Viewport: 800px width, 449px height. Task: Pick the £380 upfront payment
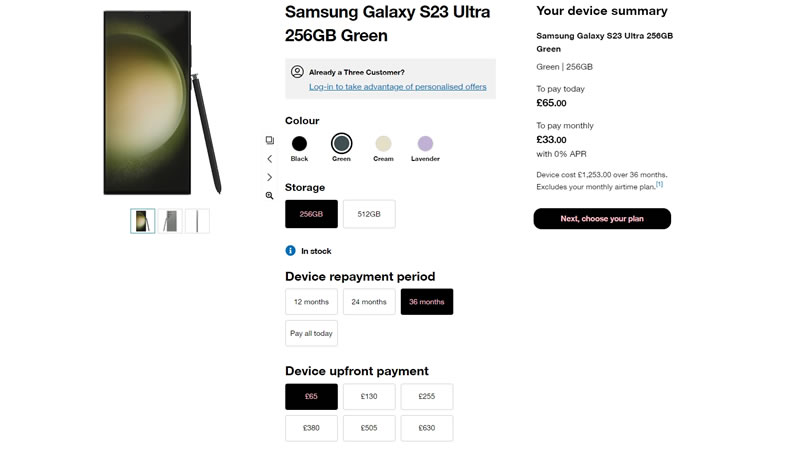[311, 429]
